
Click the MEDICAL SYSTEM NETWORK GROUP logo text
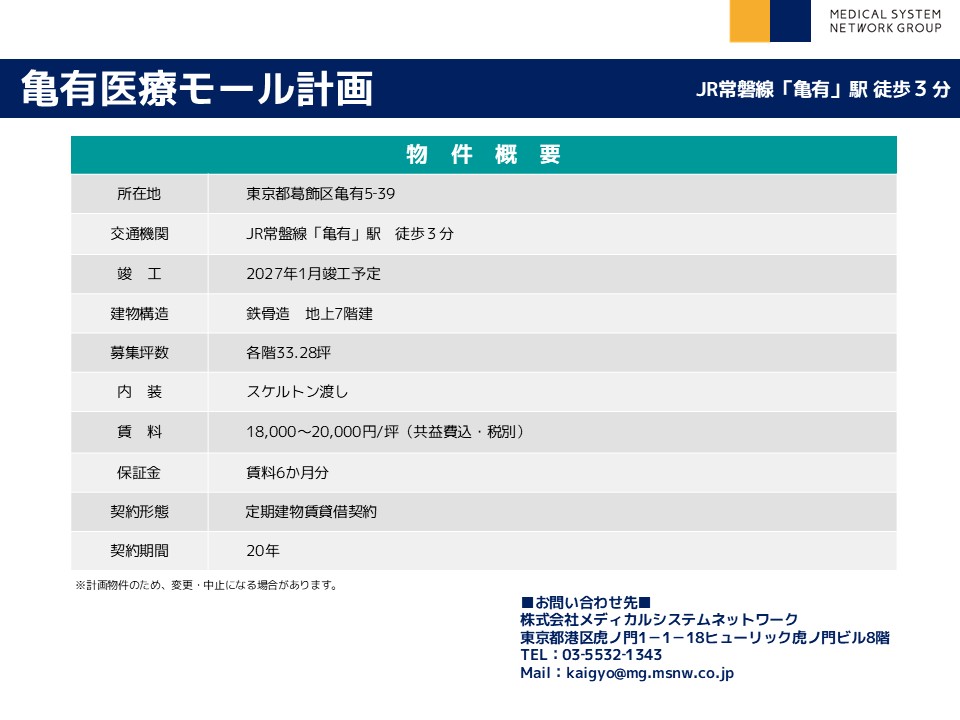(x=885, y=21)
